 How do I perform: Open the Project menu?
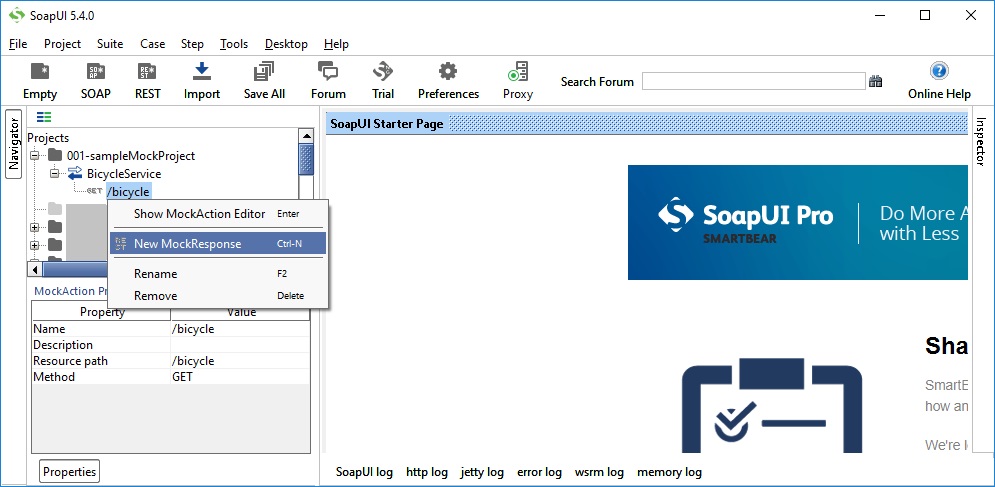click(62, 44)
